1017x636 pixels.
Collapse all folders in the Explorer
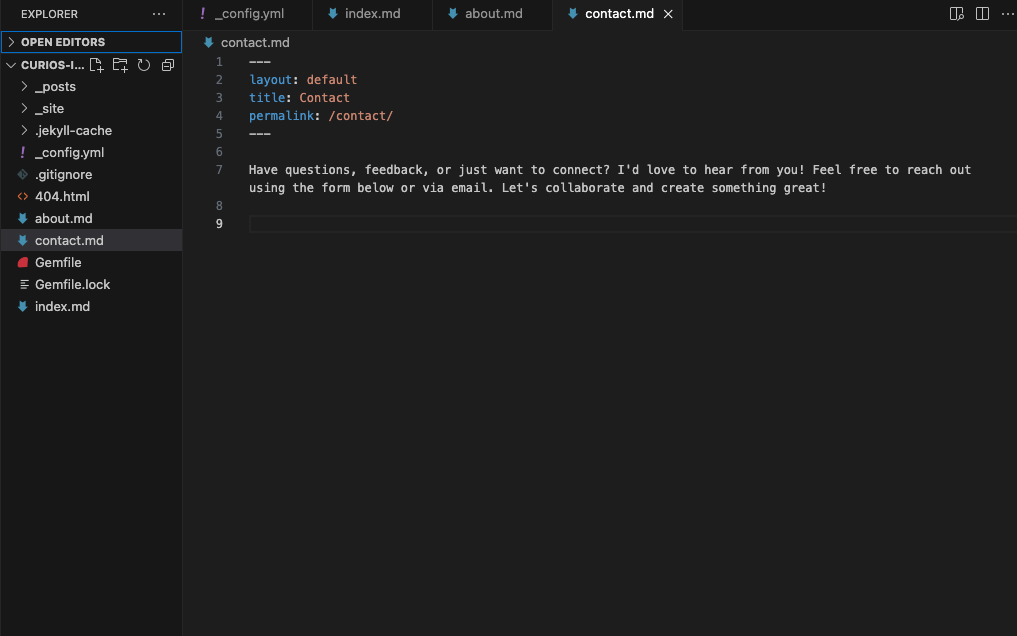pyautogui.click(x=167, y=64)
